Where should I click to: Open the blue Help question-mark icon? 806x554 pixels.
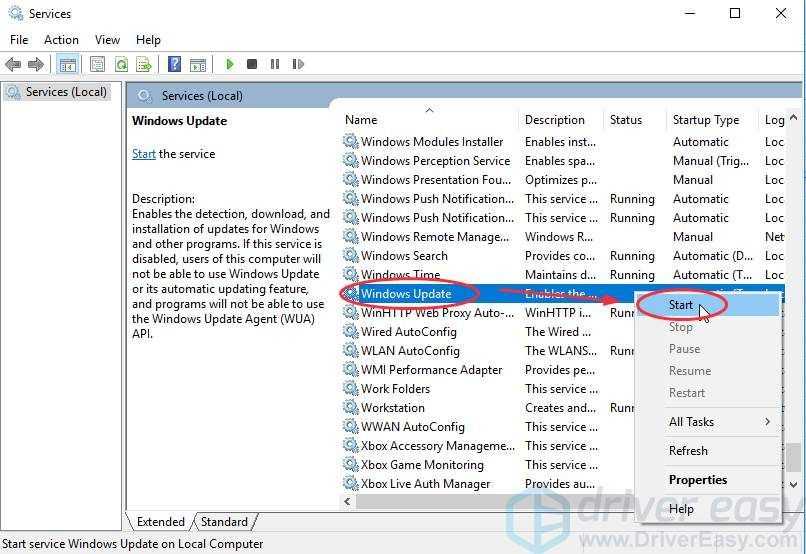click(175, 64)
